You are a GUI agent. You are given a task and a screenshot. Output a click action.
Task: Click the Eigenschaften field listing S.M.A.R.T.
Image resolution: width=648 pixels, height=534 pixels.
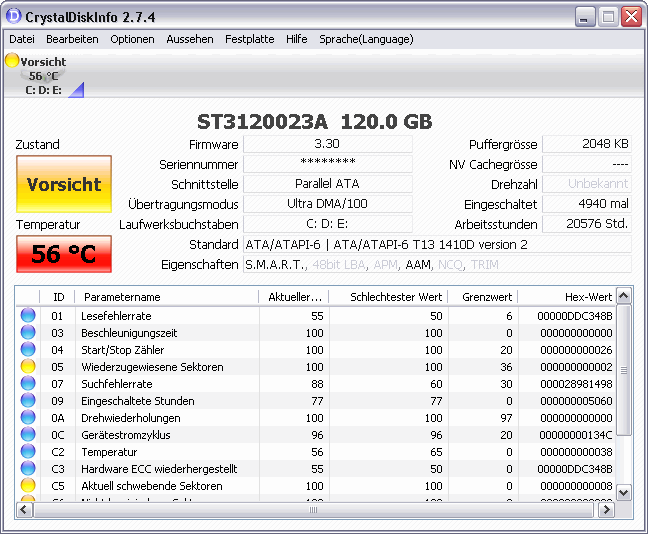(437, 265)
